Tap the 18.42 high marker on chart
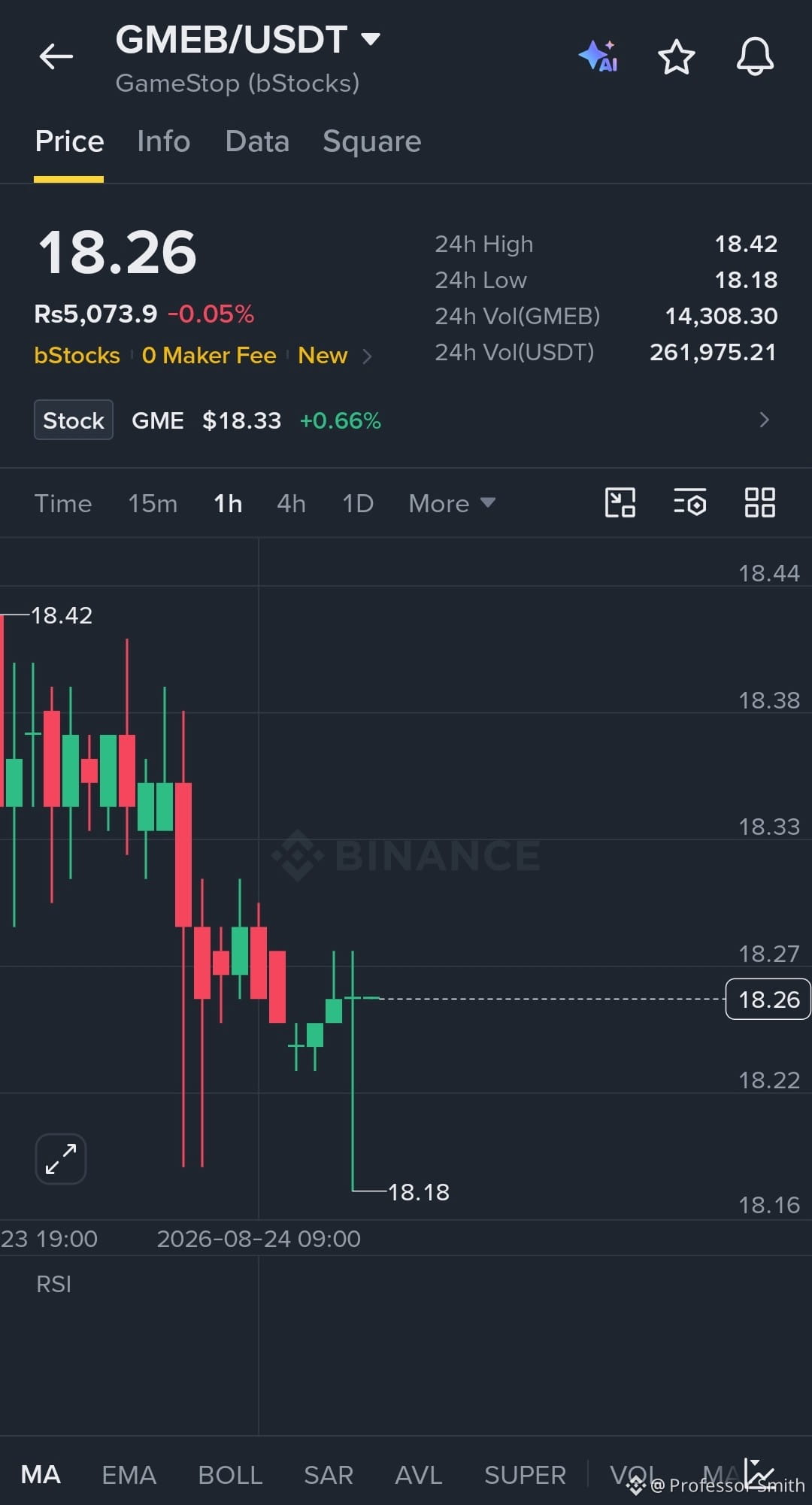812x1505 pixels. 62,615
